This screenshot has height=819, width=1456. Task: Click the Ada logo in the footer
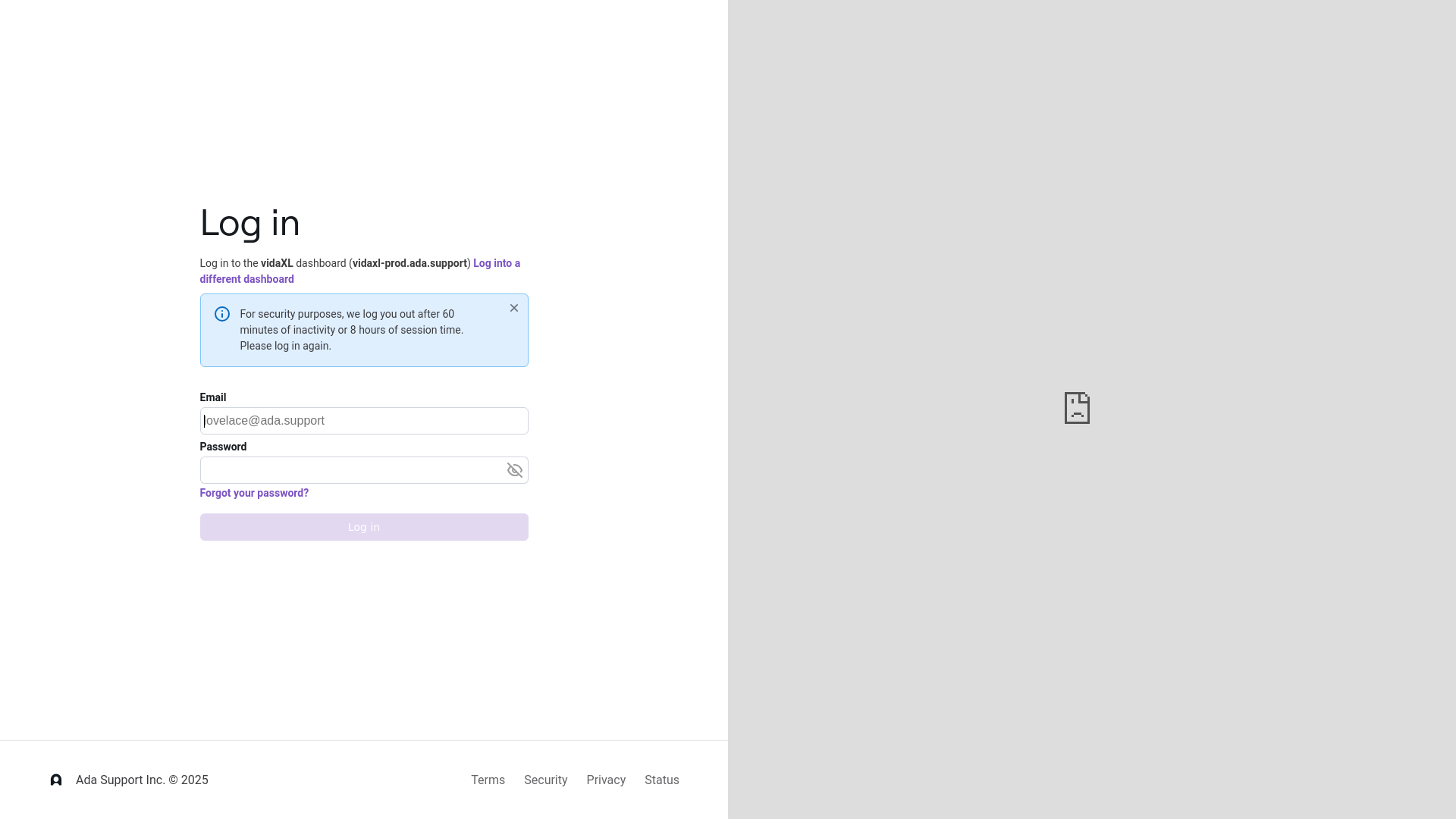56,780
